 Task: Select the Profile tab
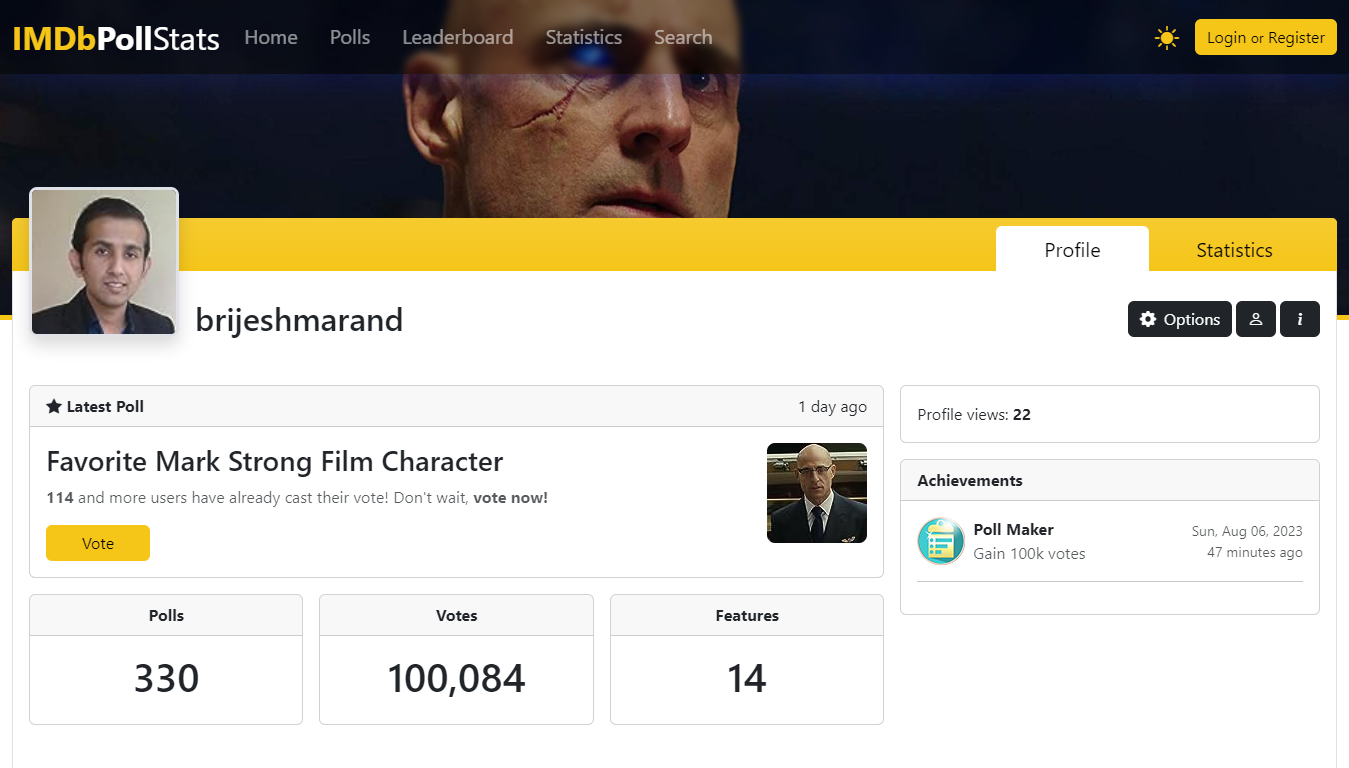(1072, 250)
